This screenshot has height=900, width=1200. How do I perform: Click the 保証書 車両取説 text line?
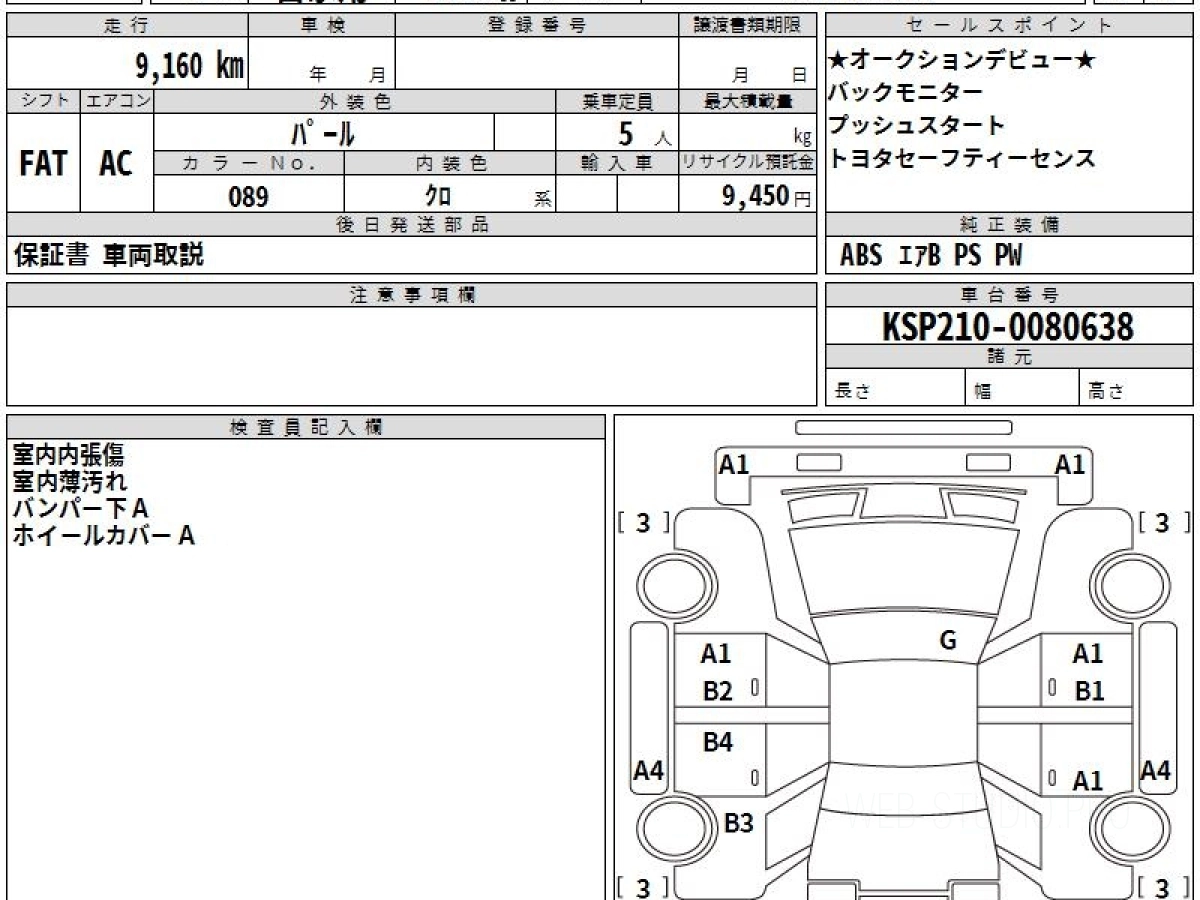pyautogui.click(x=108, y=255)
